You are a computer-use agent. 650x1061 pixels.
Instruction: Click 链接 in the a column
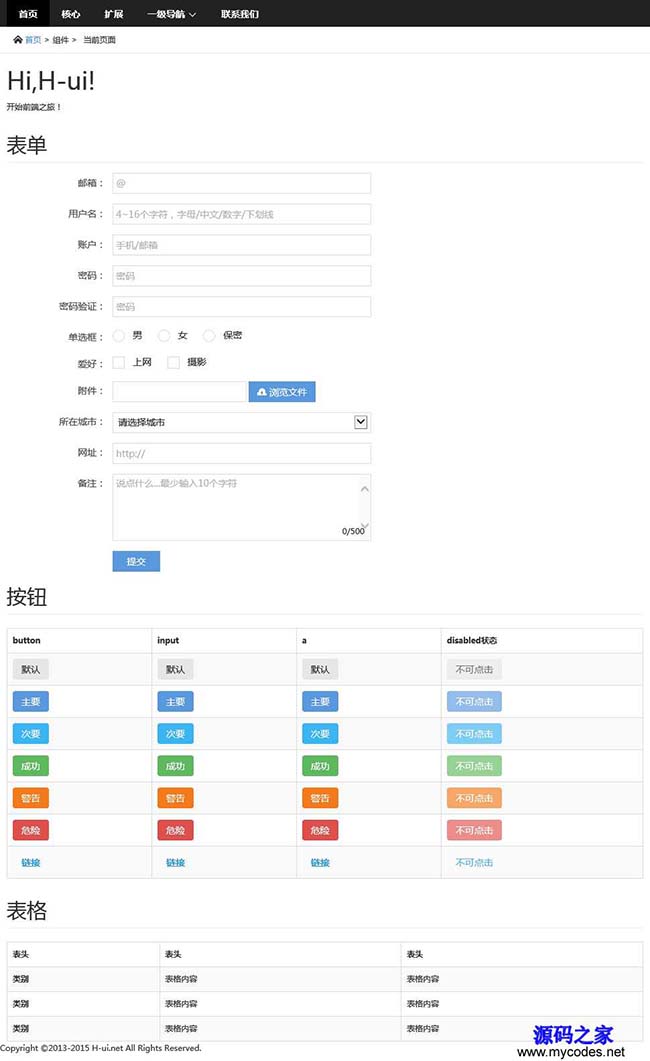320,863
